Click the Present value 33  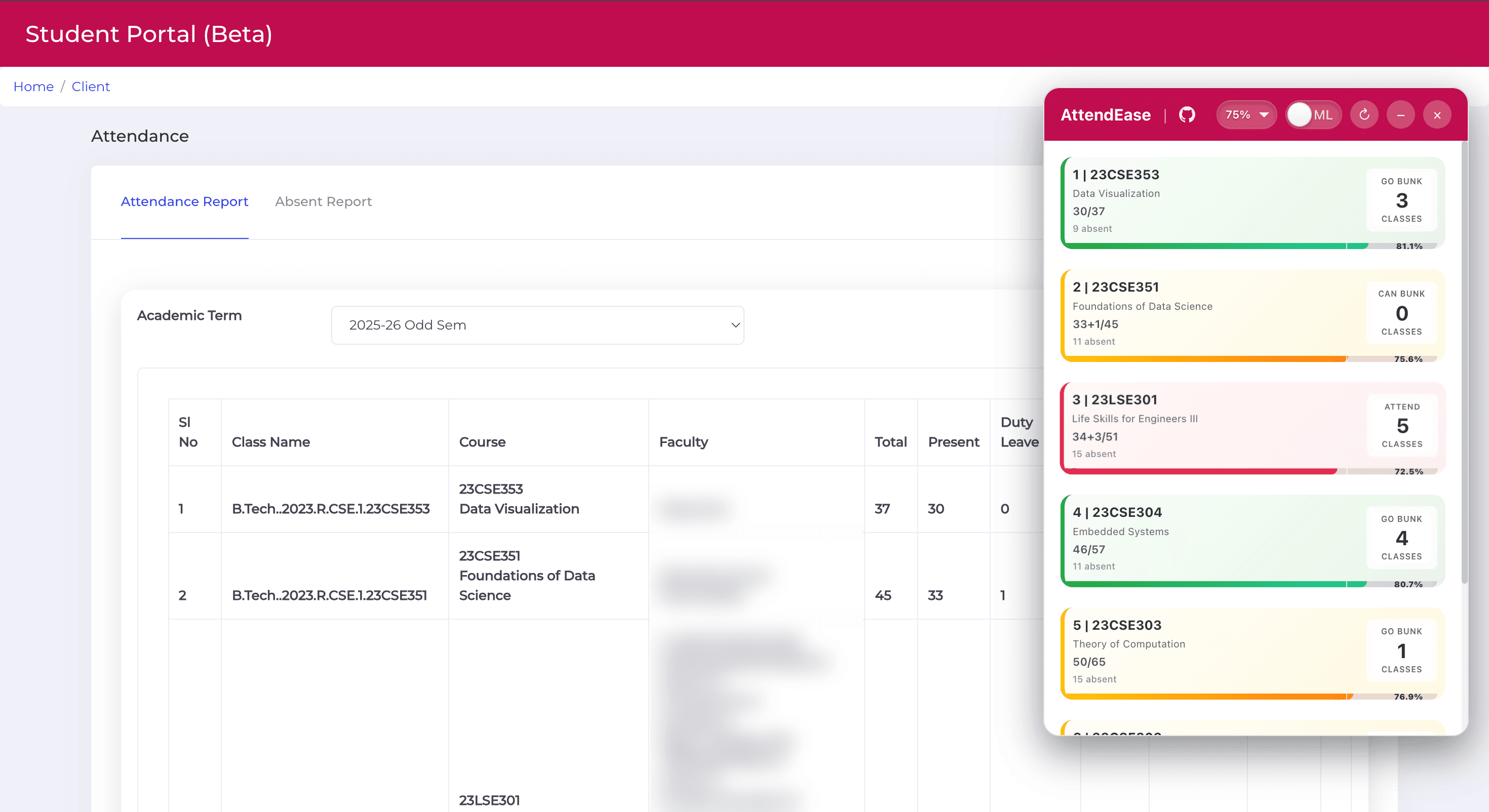click(935, 595)
